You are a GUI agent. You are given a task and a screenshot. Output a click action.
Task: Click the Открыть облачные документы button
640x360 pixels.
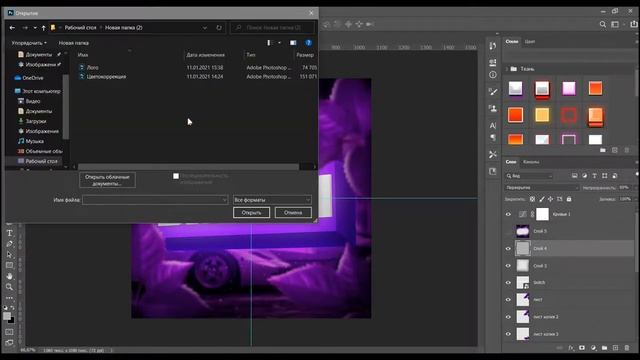click(x=107, y=180)
